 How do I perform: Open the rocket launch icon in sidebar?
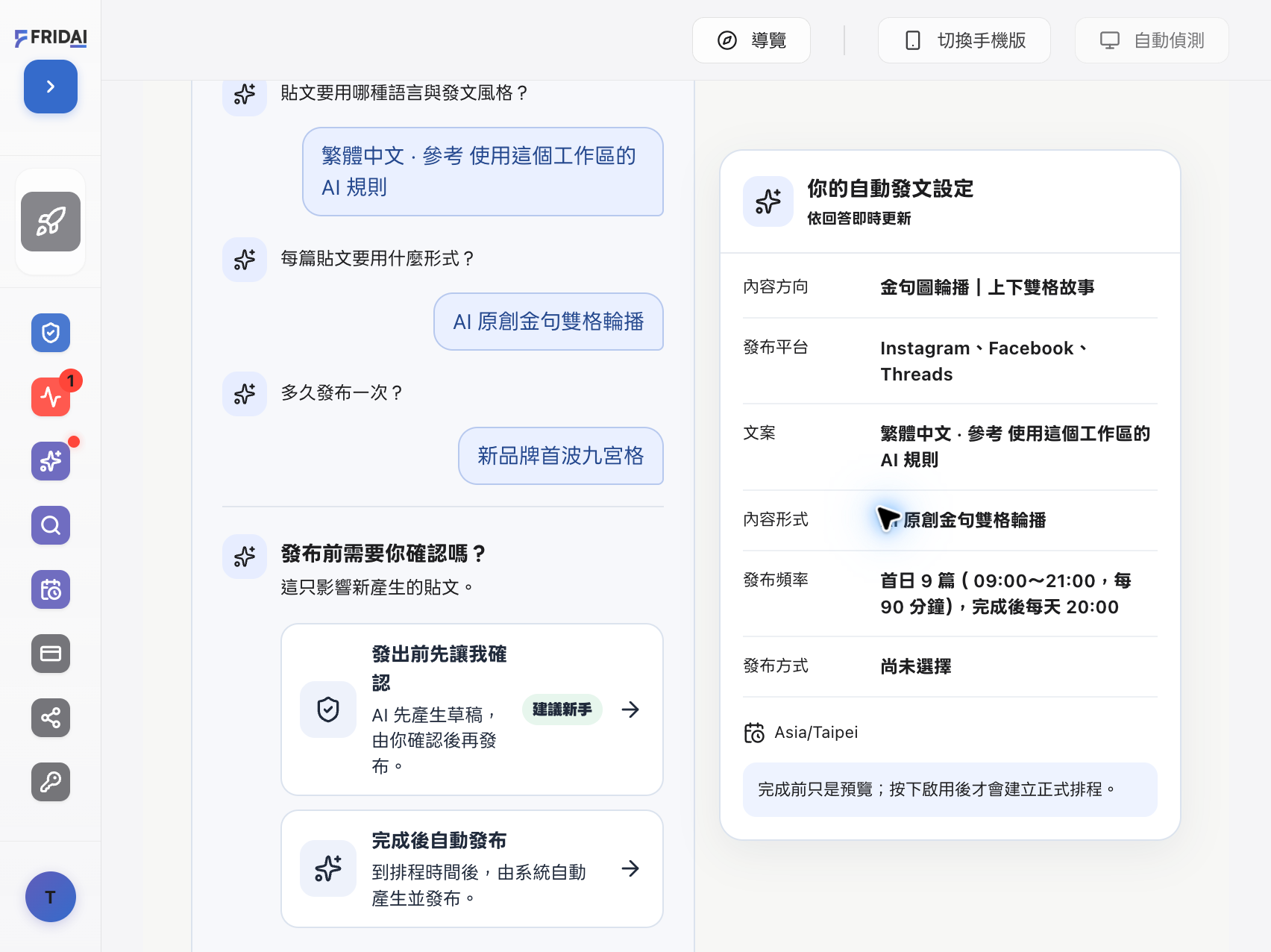coord(51,222)
